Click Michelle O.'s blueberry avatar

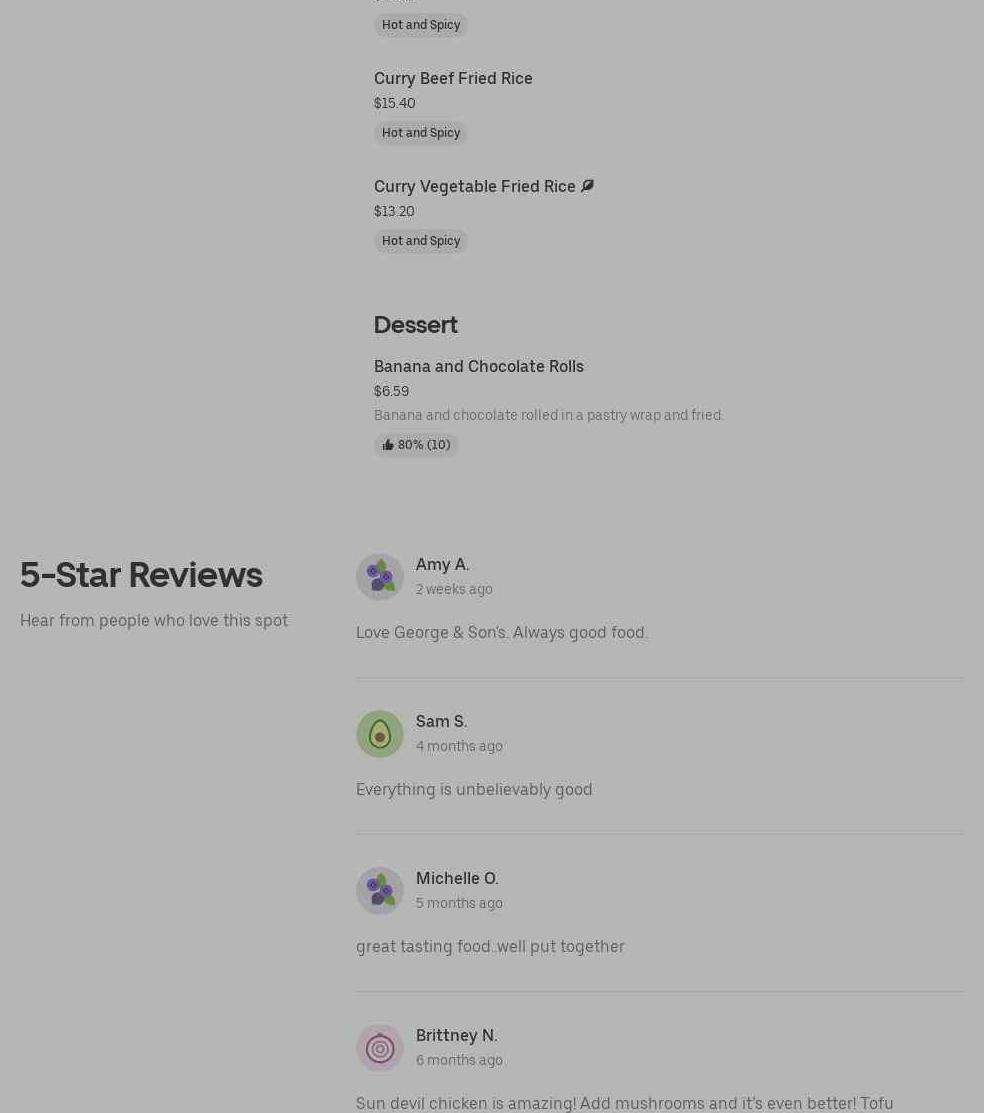(x=380, y=891)
